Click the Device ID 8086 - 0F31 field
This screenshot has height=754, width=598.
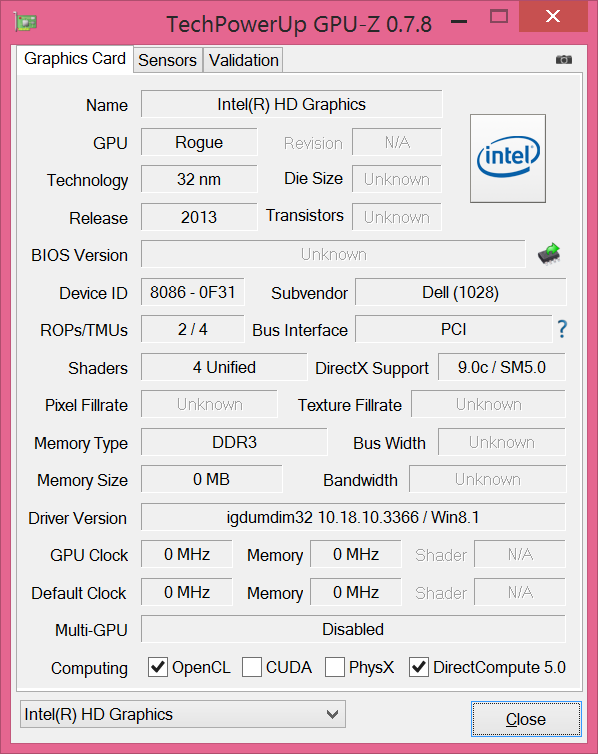pyautogui.click(x=193, y=292)
